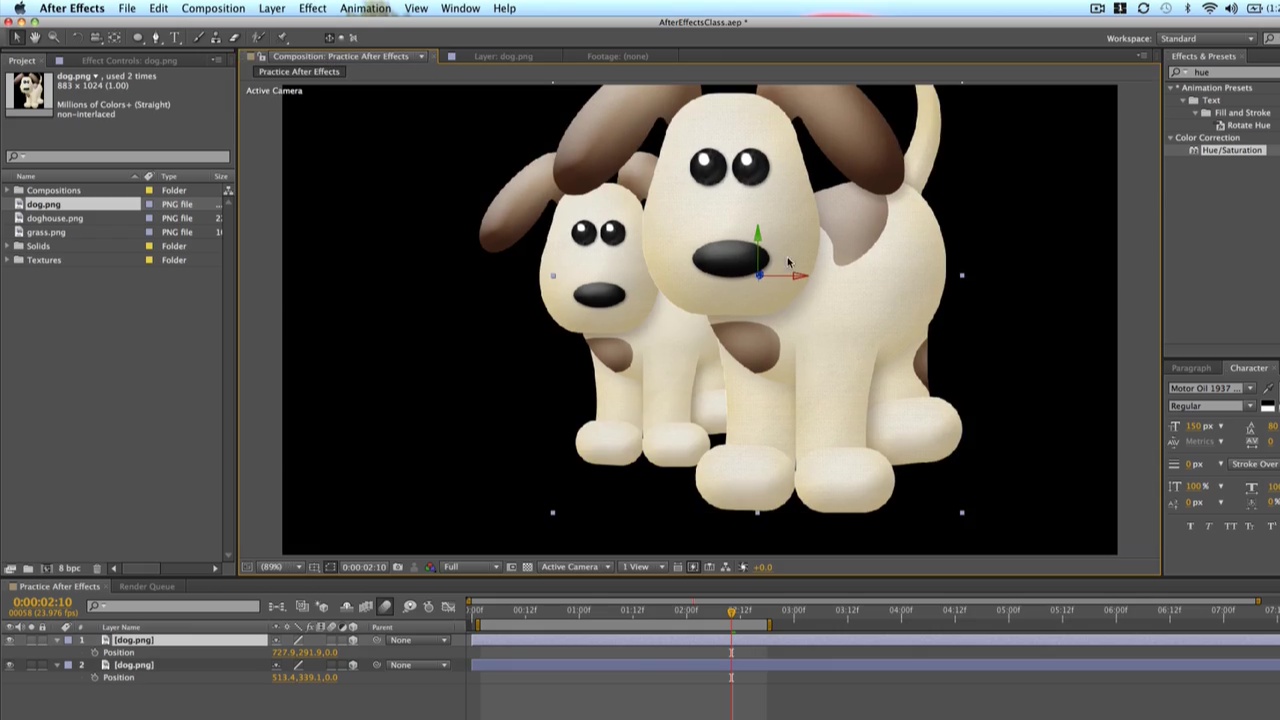Select the Rotation tool
The height and width of the screenshot is (720, 1280).
[x=77, y=38]
